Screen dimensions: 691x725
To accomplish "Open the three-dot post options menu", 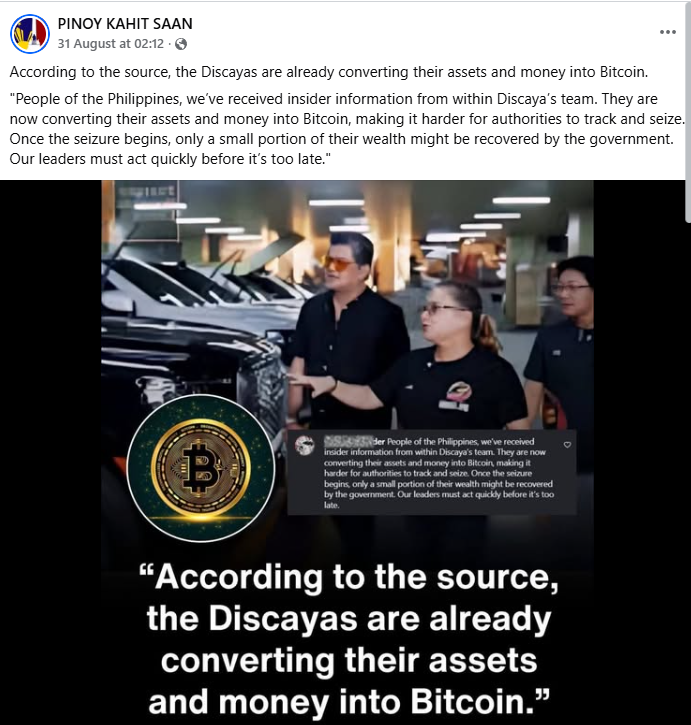I will [x=667, y=32].
